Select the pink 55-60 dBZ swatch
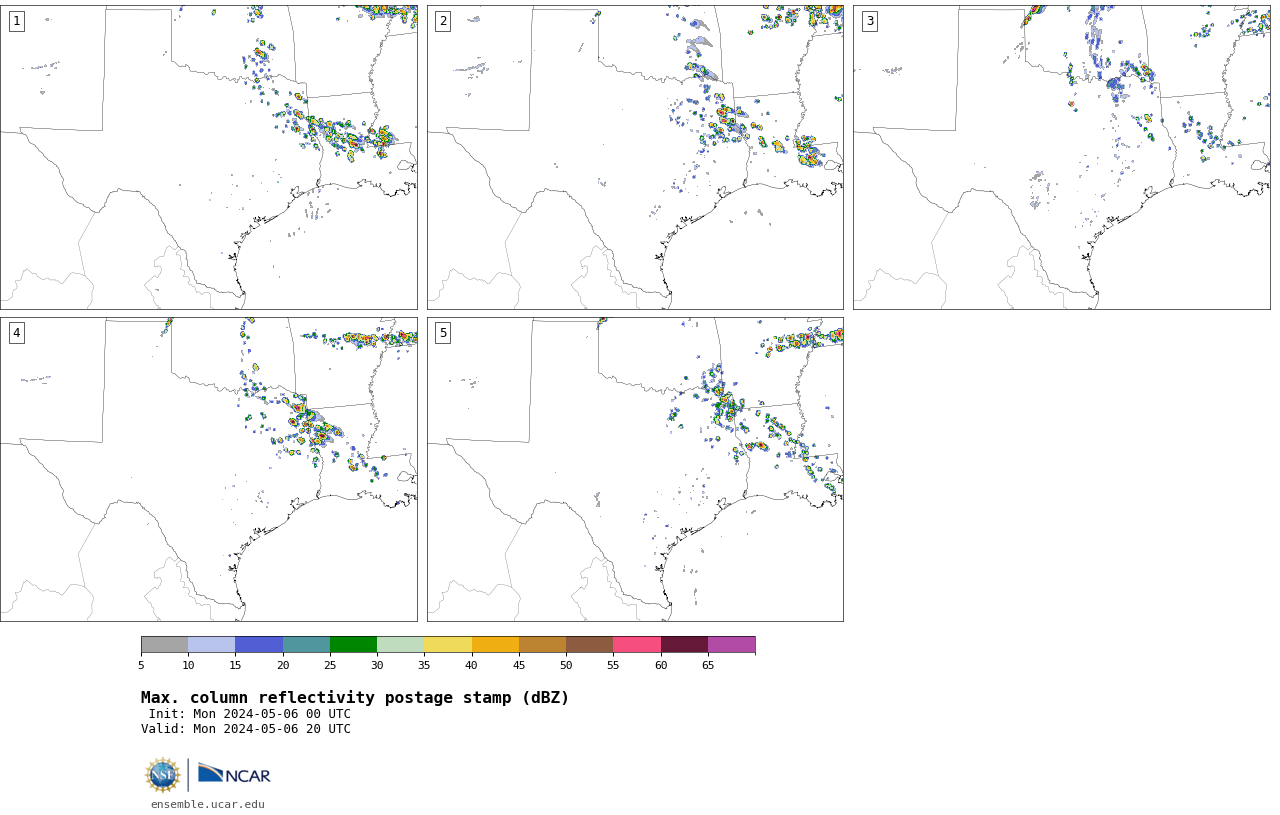1280x815 pixels. 637,644
